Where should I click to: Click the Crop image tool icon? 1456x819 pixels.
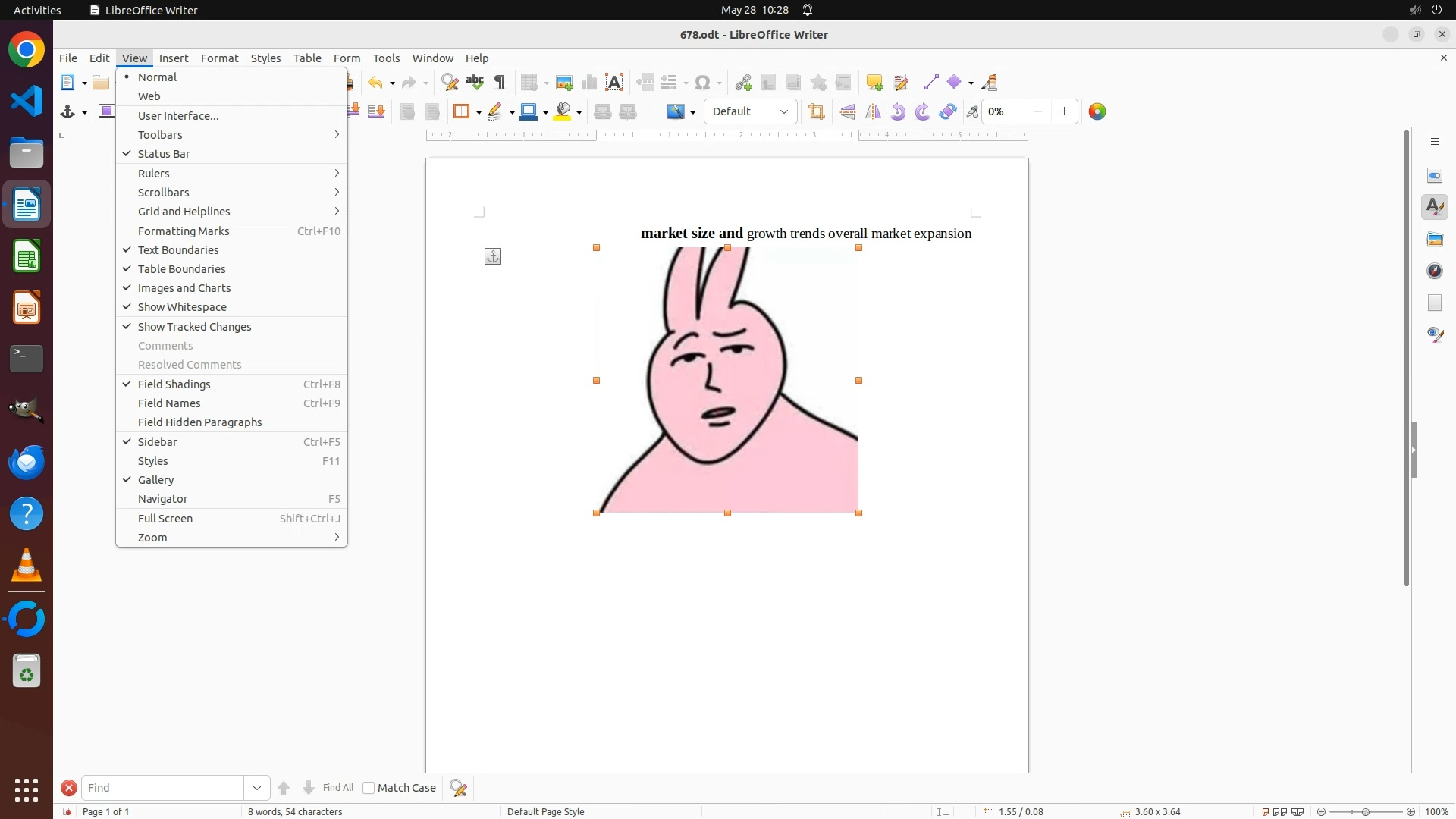pos(817,112)
